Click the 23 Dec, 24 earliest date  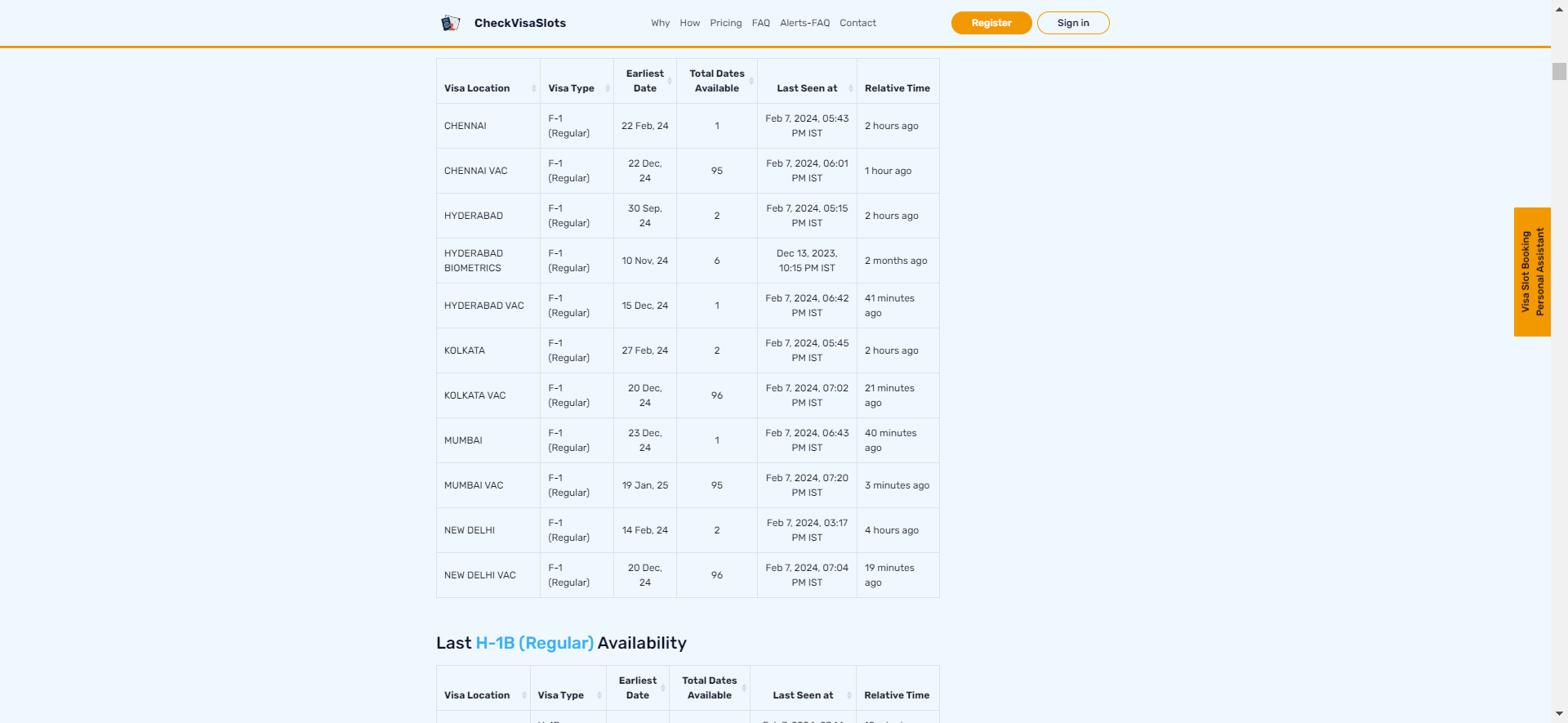(x=645, y=440)
